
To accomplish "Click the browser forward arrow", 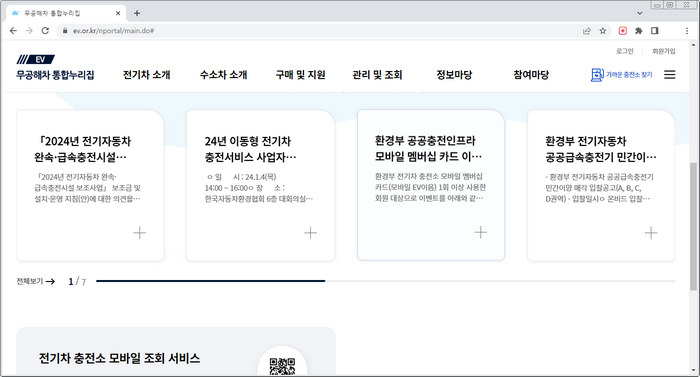I will 29,31.
